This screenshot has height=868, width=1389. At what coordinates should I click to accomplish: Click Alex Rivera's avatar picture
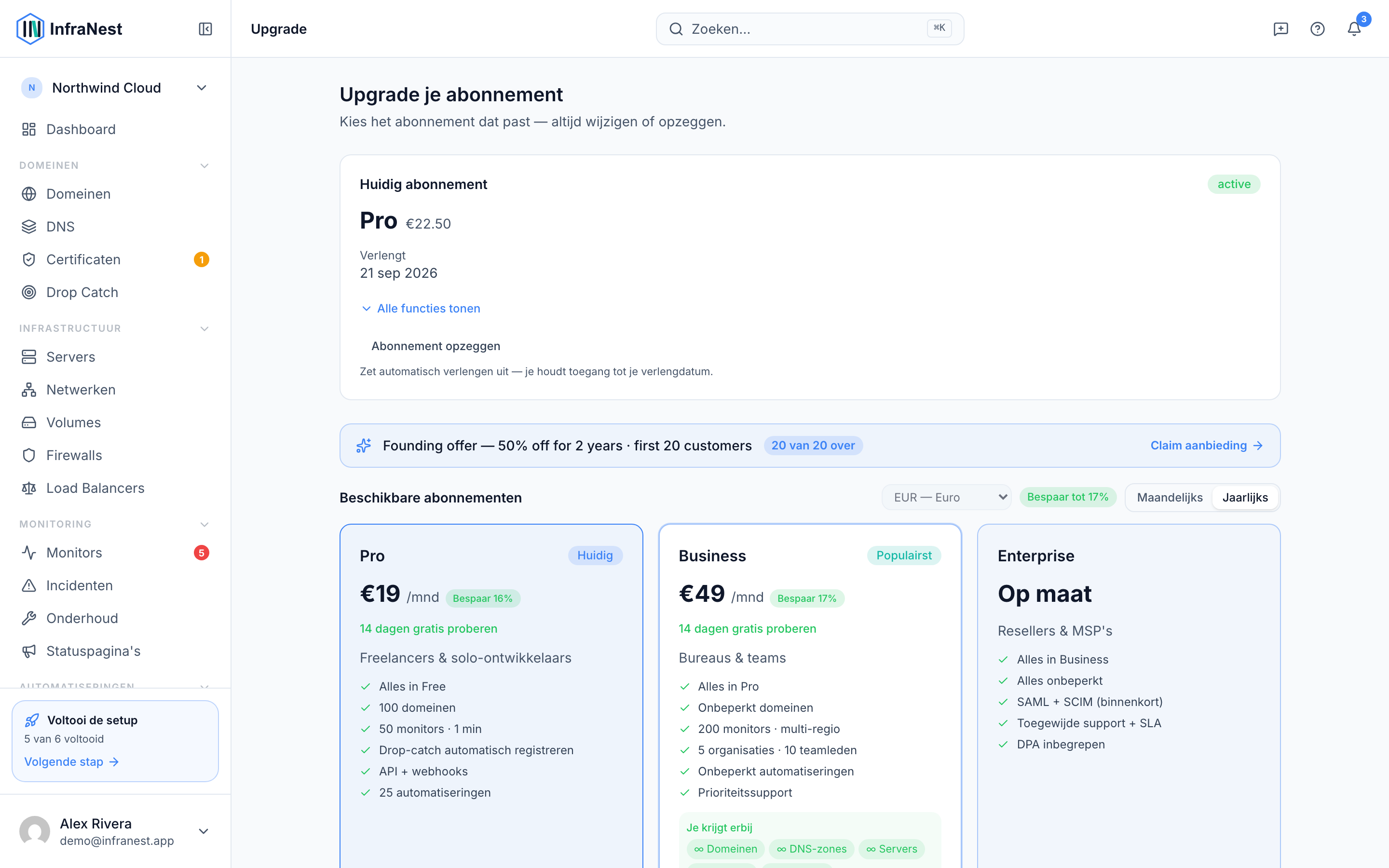coord(34,831)
